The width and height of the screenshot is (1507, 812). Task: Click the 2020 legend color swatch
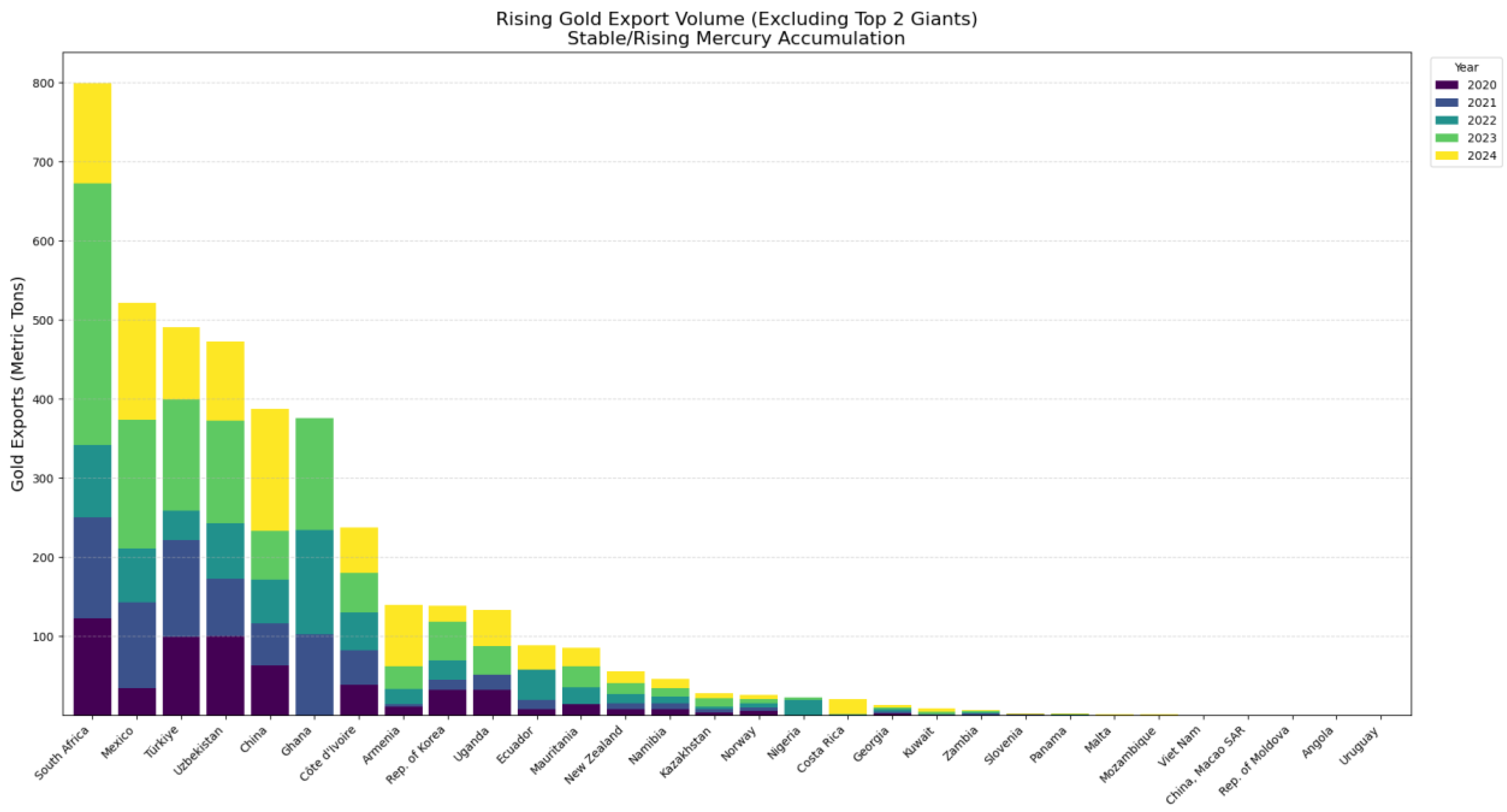1447,85
